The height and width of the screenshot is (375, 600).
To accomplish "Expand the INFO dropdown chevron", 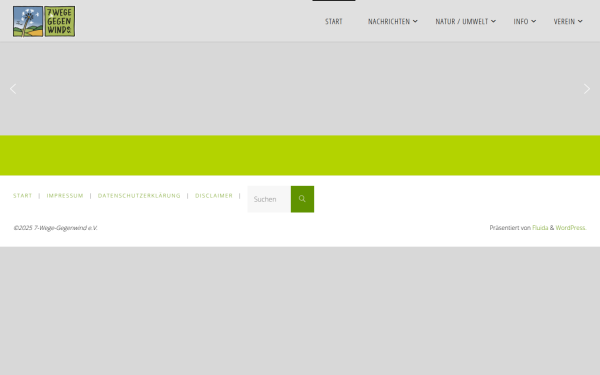I will [533, 21].
